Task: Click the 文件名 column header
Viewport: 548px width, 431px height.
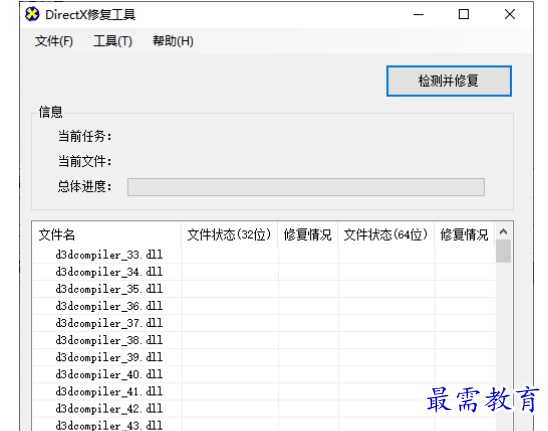Action: tap(107, 235)
